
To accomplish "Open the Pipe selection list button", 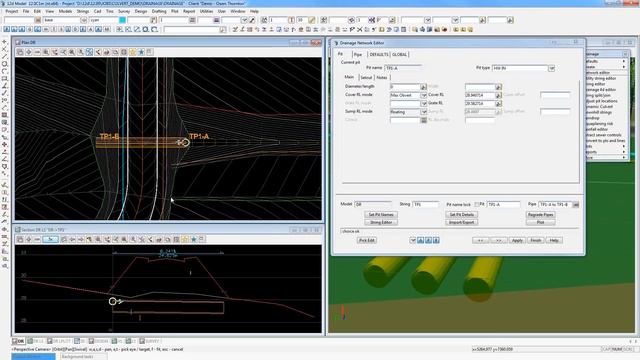I will [x=576, y=204].
